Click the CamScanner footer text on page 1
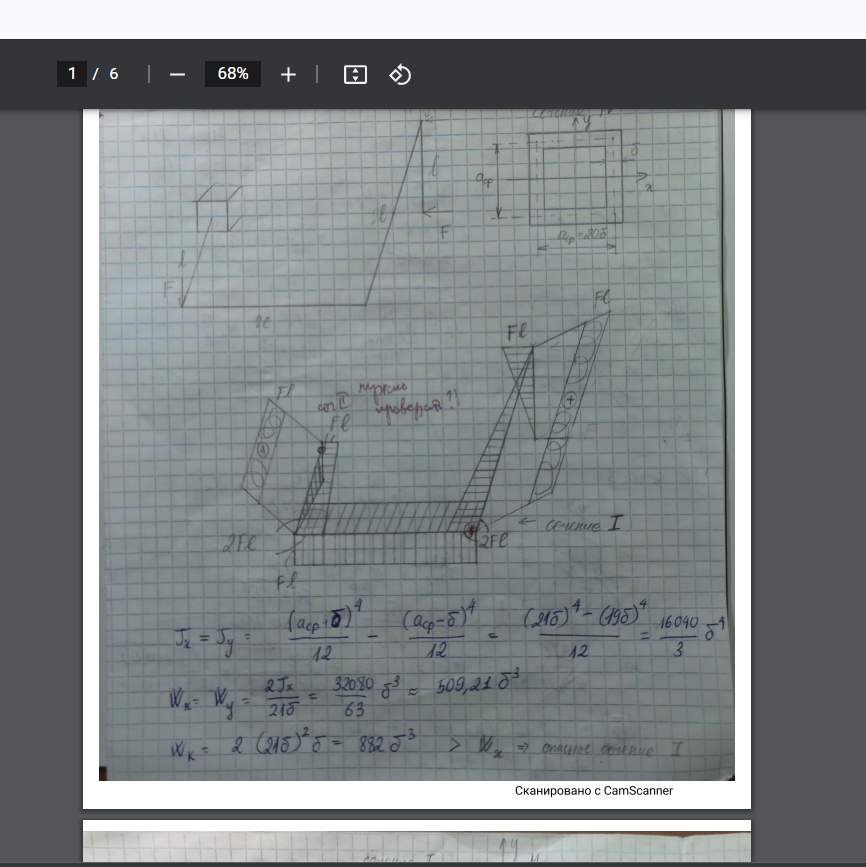866x867 pixels. pyautogui.click(x=593, y=791)
